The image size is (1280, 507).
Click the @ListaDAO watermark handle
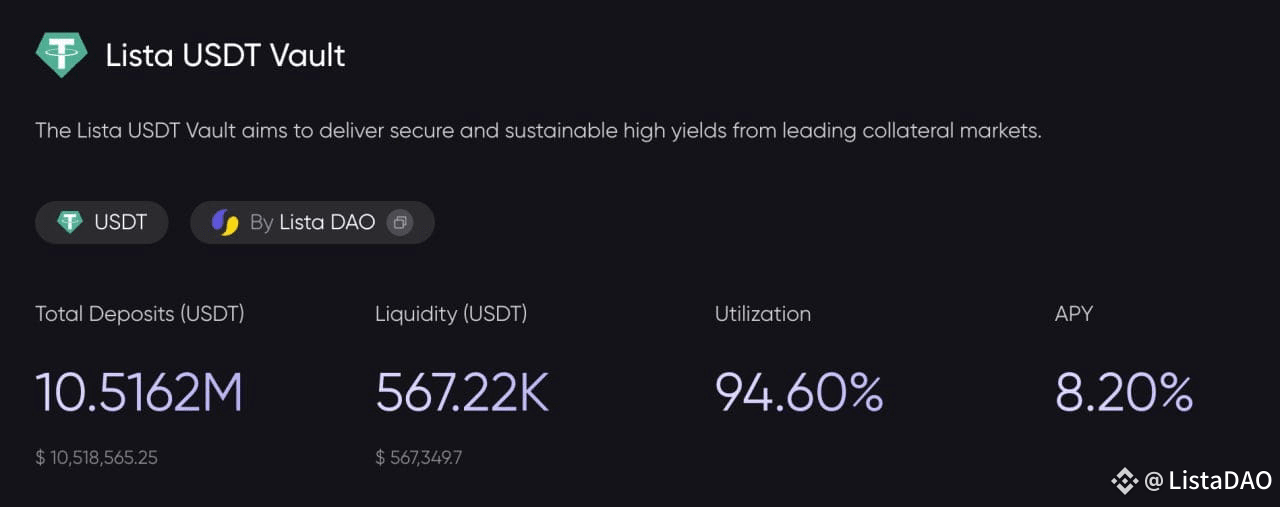1207,481
